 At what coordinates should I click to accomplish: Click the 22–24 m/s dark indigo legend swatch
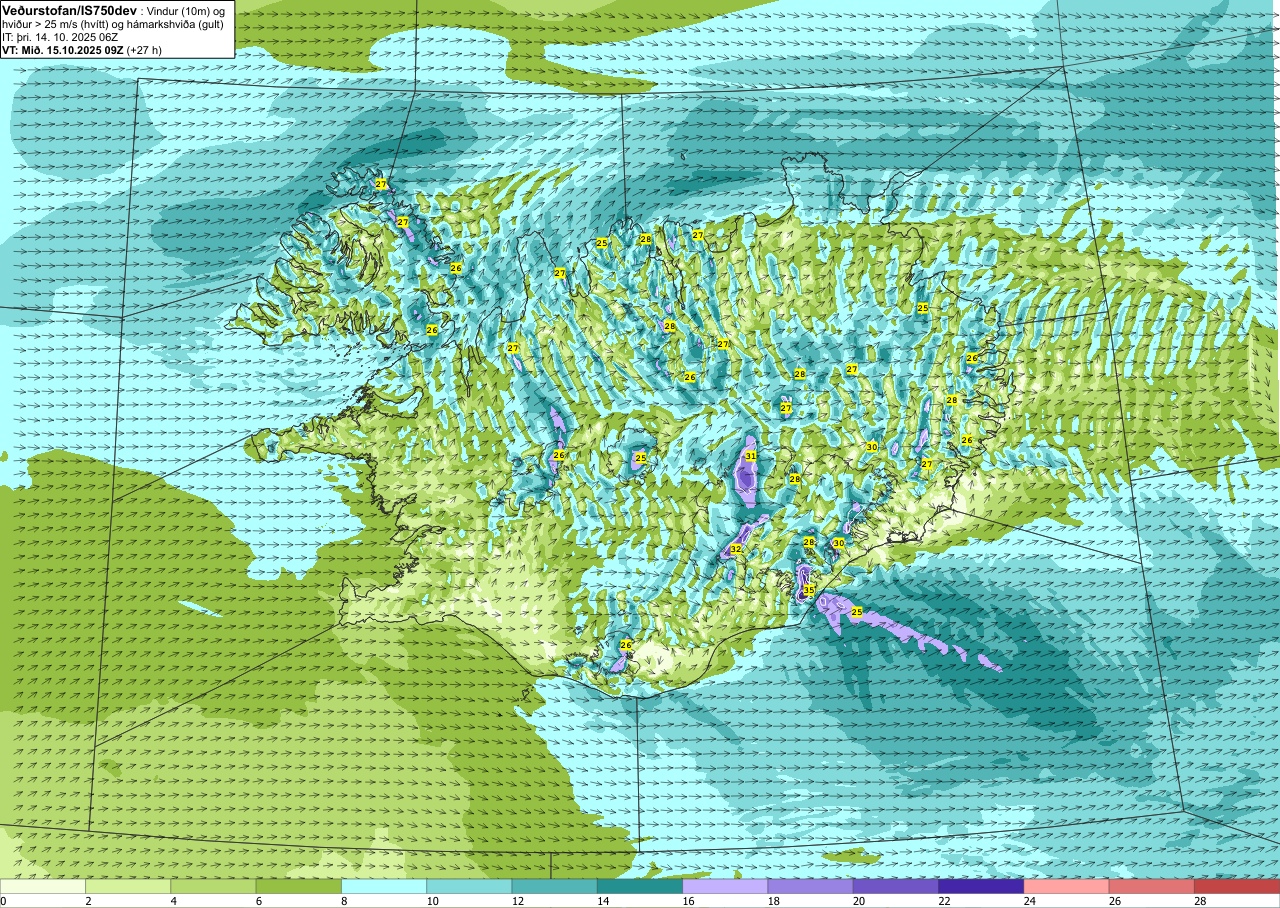[x=981, y=886]
